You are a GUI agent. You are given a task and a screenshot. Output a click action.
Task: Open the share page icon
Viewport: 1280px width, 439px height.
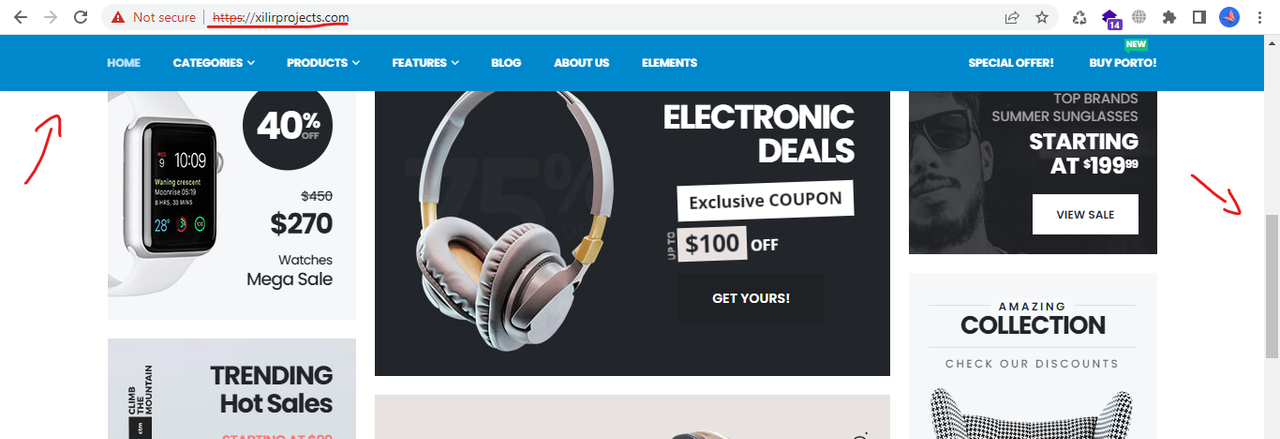(1012, 17)
